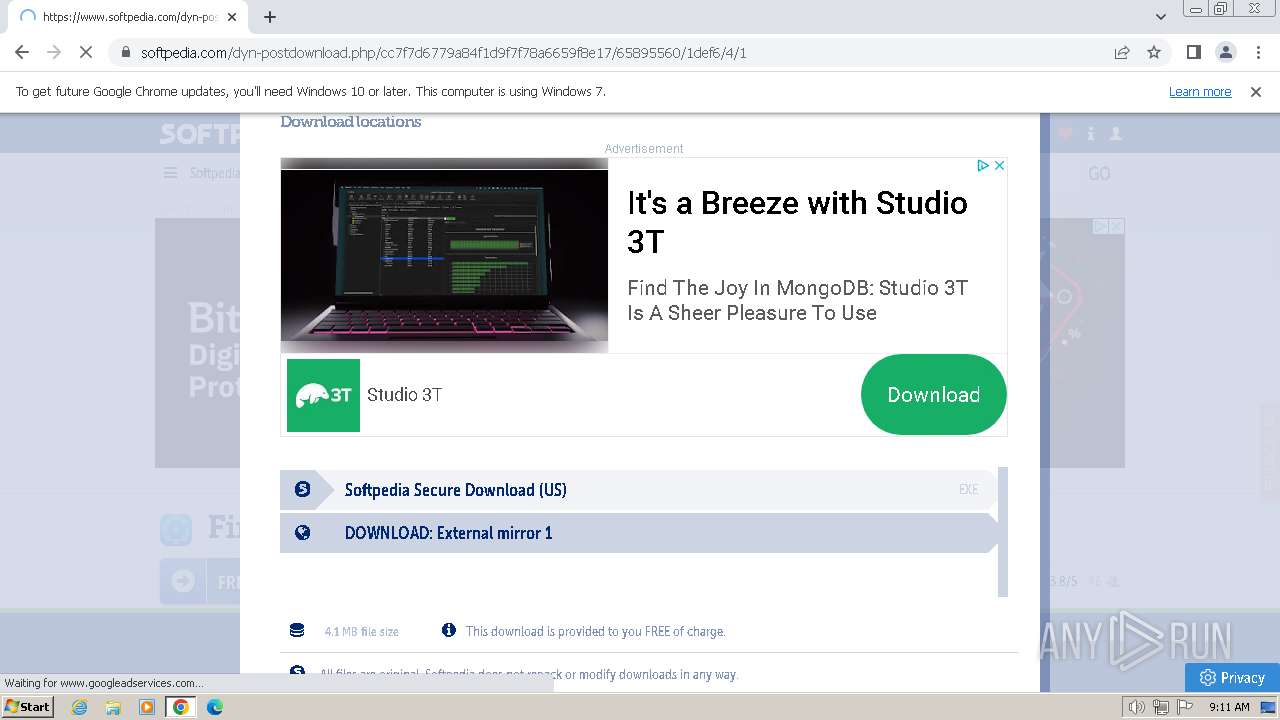Open Microsoft Edge from taskbar
Viewport: 1280px width, 720px height.
(x=215, y=707)
